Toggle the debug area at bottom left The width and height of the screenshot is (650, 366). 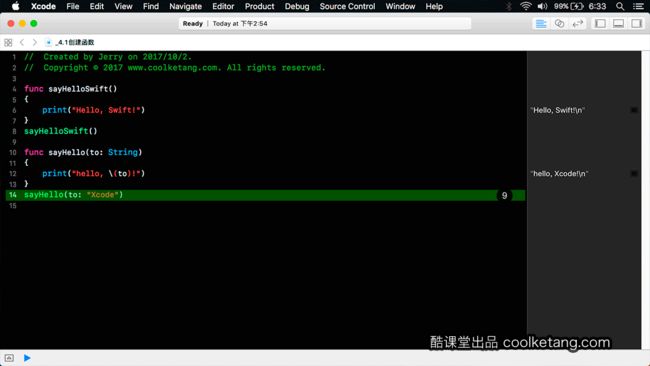[x=9, y=358]
